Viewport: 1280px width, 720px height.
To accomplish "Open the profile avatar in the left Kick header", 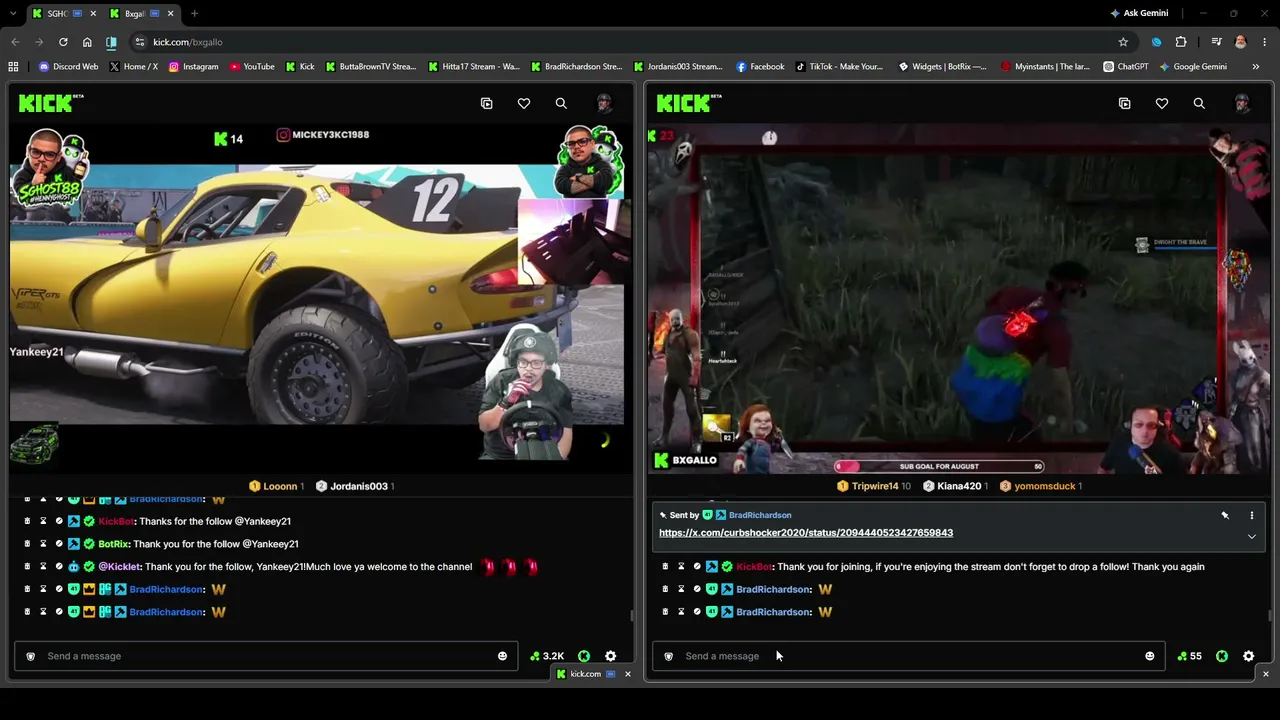I will pyautogui.click(x=604, y=103).
